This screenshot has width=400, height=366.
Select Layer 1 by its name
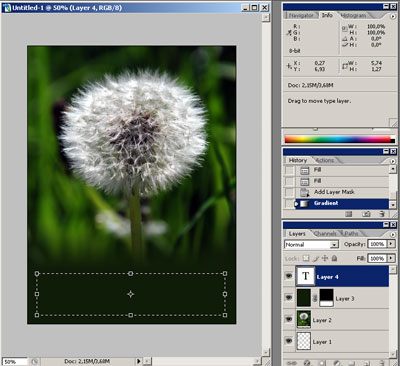(x=322, y=342)
